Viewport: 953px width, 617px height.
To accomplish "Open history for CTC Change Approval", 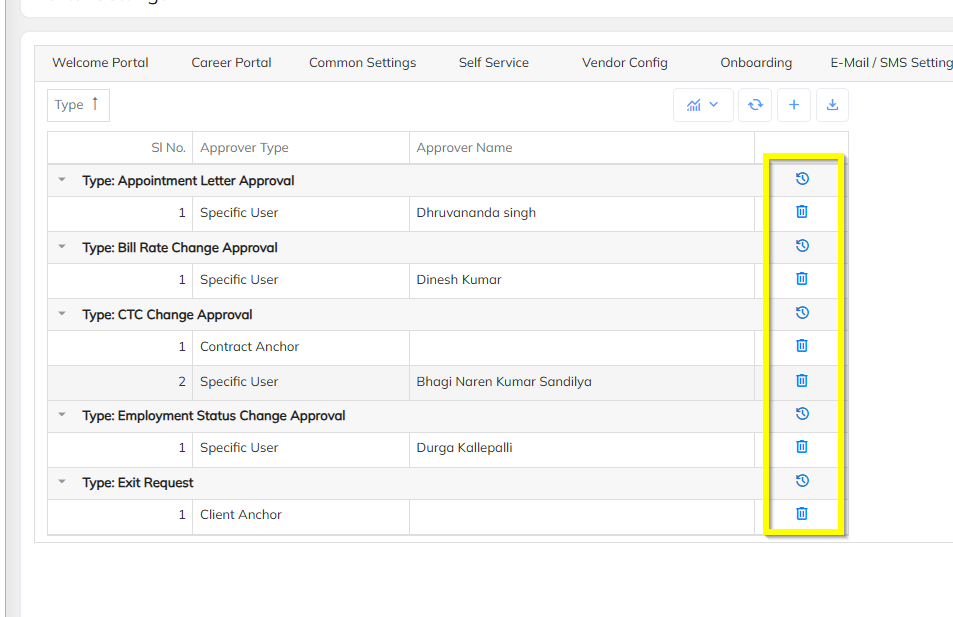I will (802, 313).
